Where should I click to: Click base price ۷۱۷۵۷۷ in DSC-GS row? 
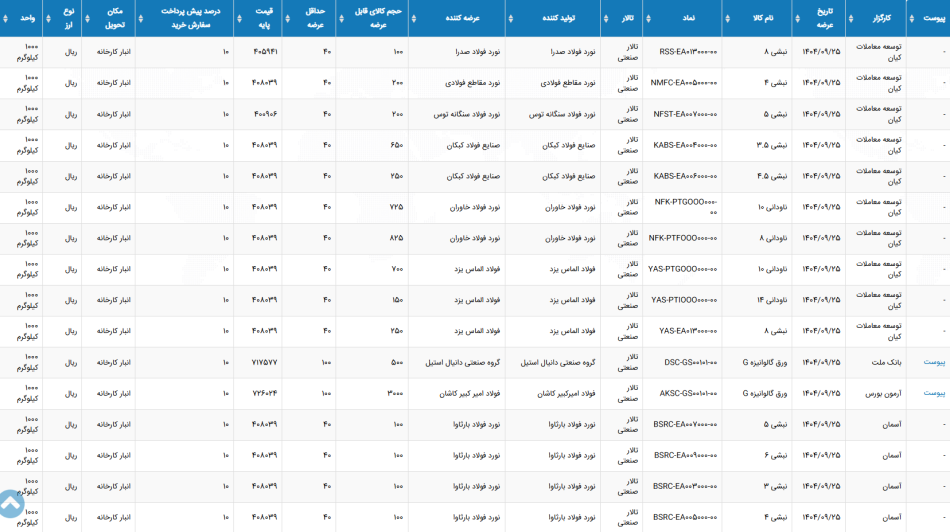click(264, 362)
